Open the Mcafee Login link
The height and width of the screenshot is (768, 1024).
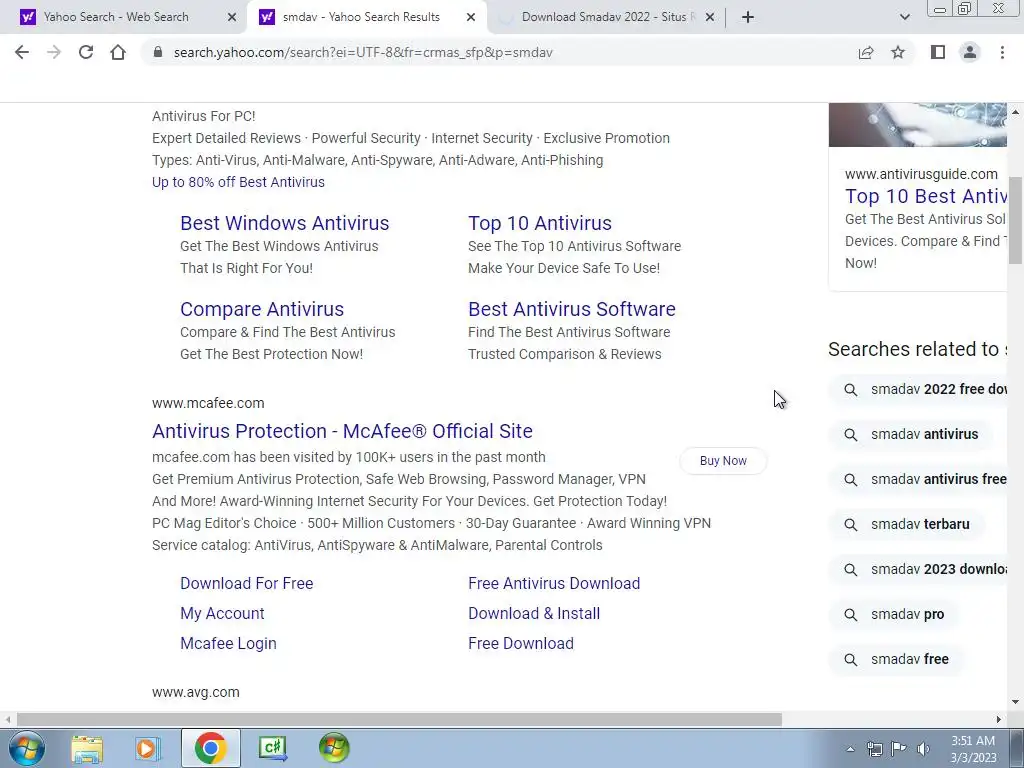229,643
